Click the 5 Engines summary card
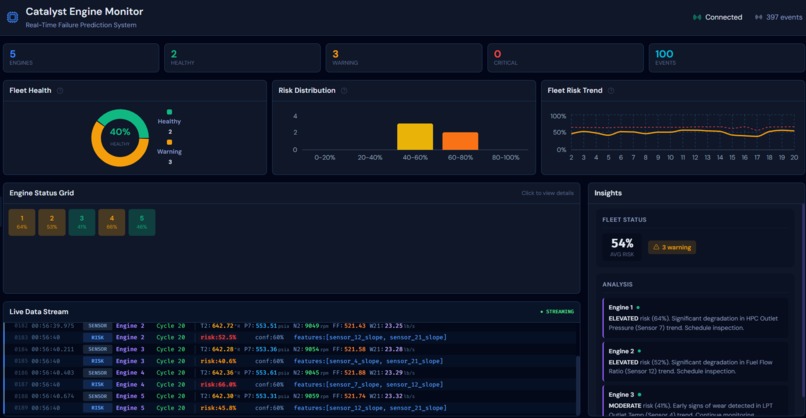Viewport: 806px width, 418px height. point(81,58)
